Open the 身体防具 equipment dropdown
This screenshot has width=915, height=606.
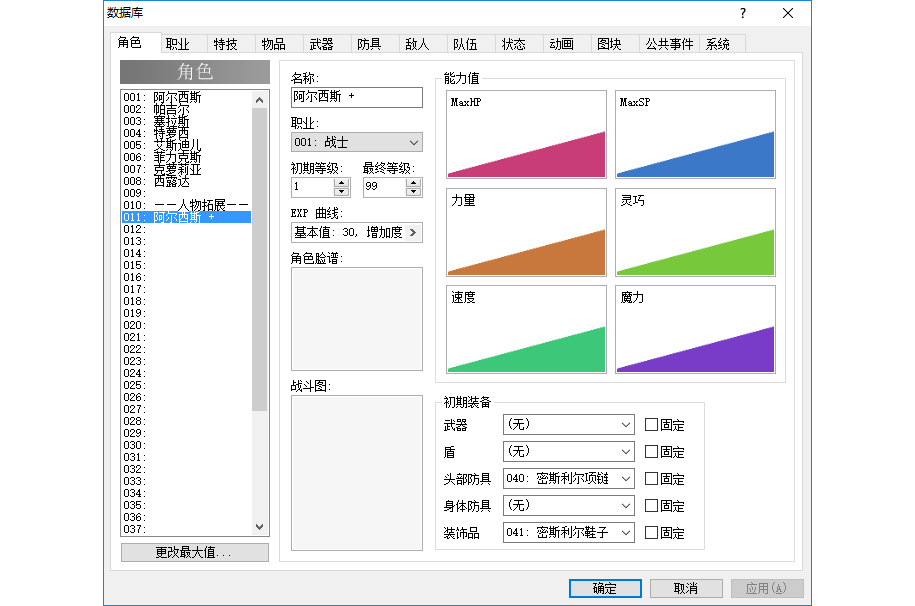point(568,506)
